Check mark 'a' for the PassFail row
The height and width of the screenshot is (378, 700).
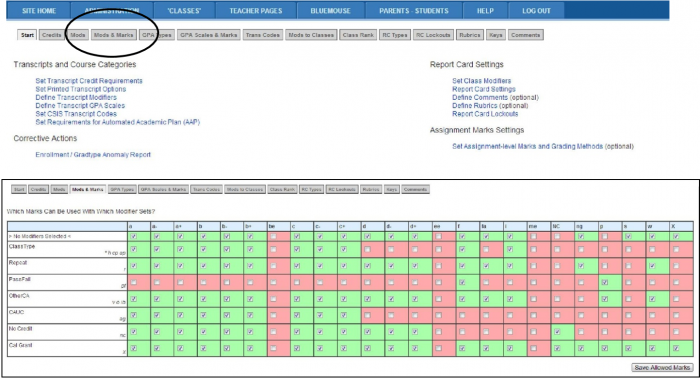(x=134, y=282)
